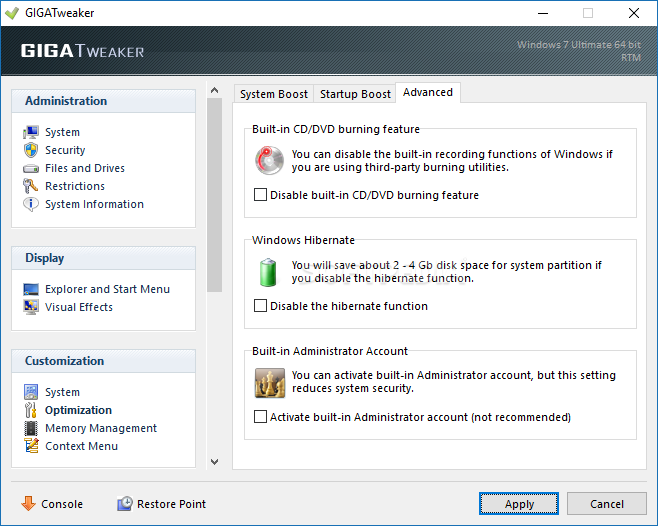Close the GIGATweaker window

pyautogui.click(x=634, y=13)
